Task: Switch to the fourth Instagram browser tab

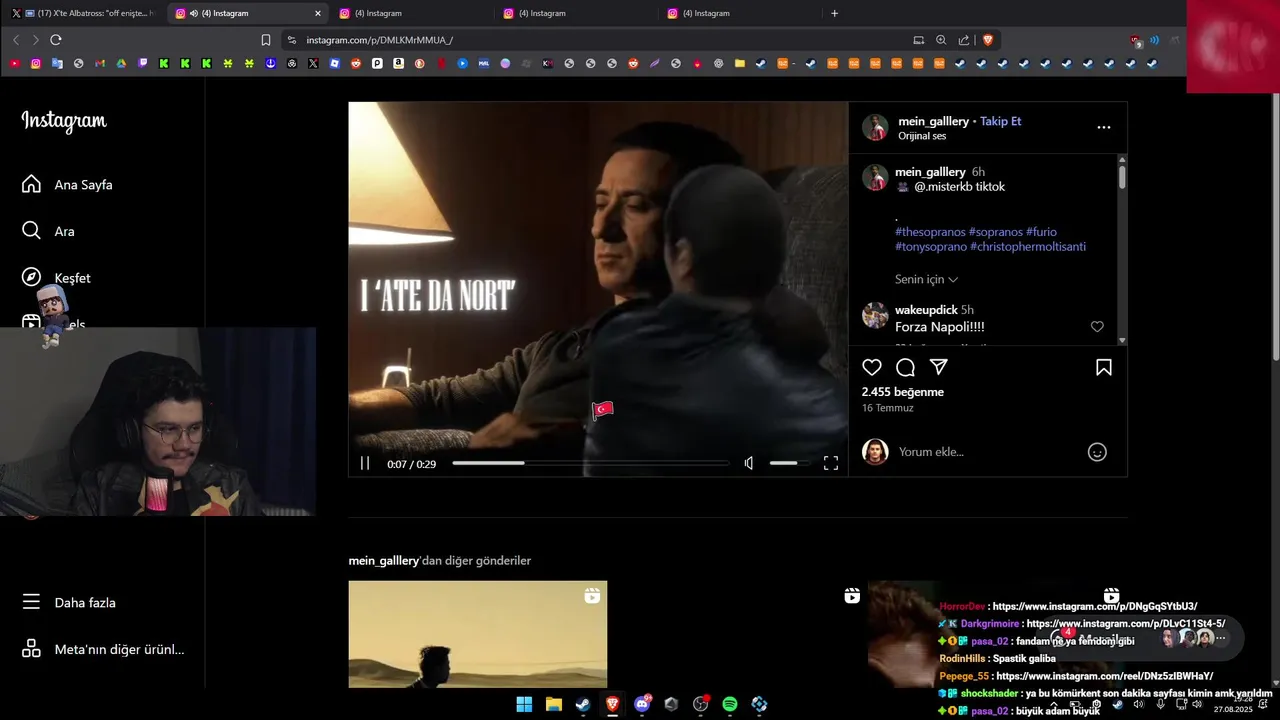Action: point(739,13)
